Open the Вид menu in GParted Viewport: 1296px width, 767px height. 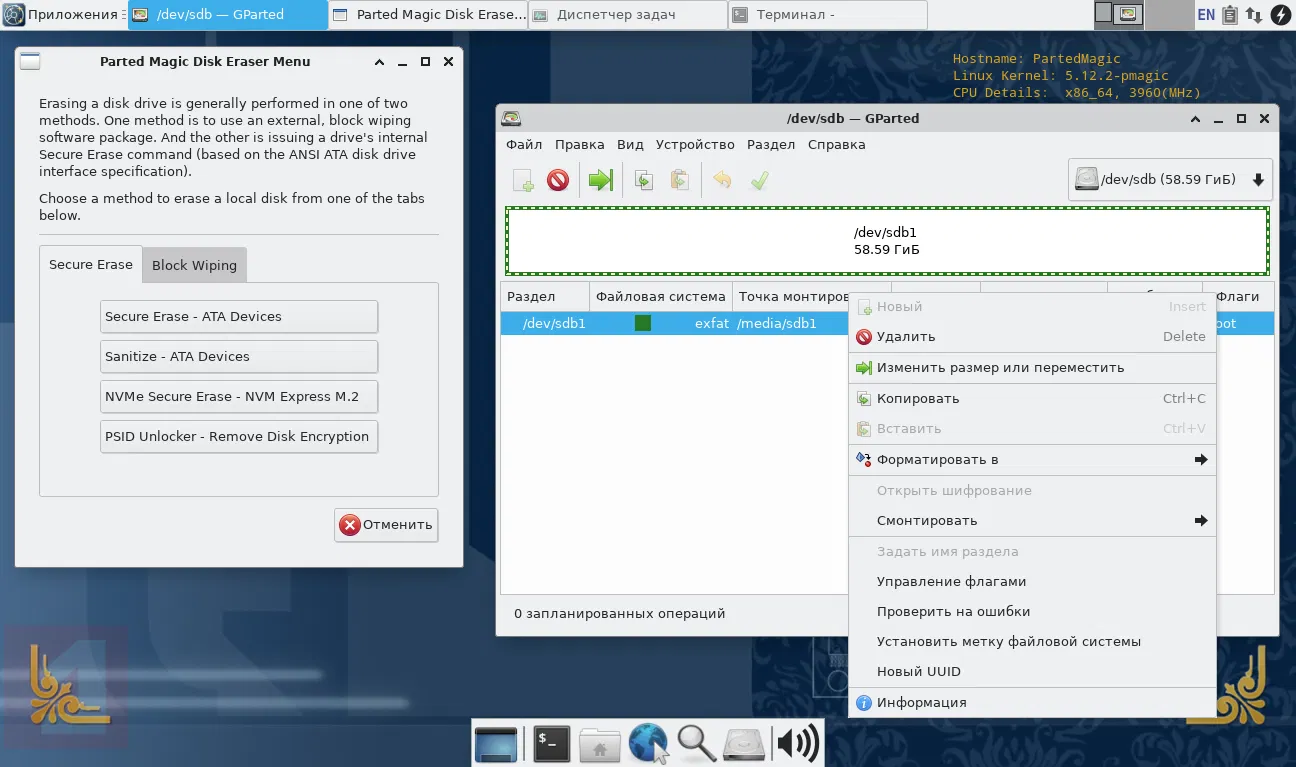[x=630, y=144]
